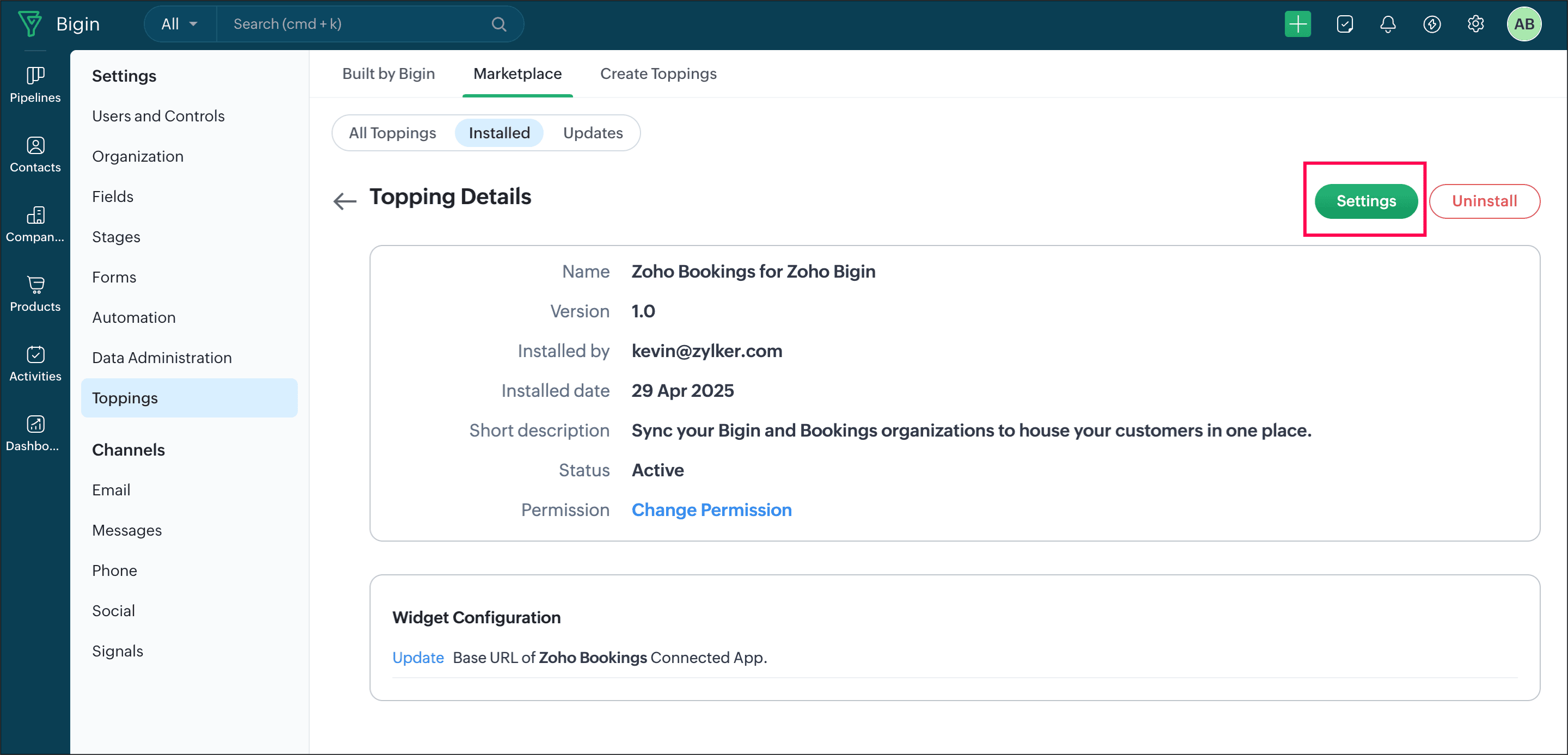The image size is (1568, 755).
Task: Select the All Toppings filter pill
Action: (x=392, y=133)
